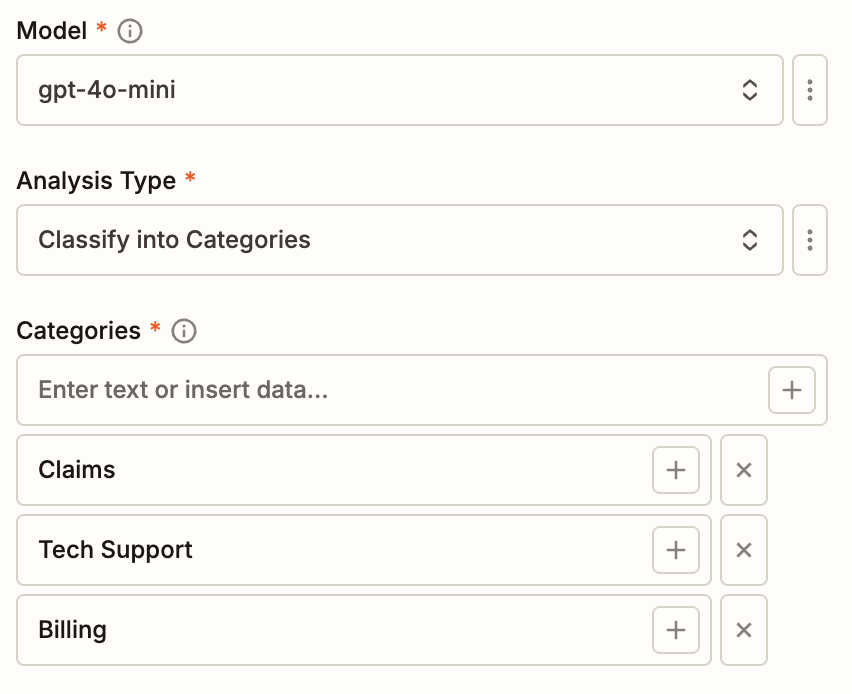Click insert-data plus icon on Claims row
Image resolution: width=852 pixels, height=694 pixels.
(676, 470)
